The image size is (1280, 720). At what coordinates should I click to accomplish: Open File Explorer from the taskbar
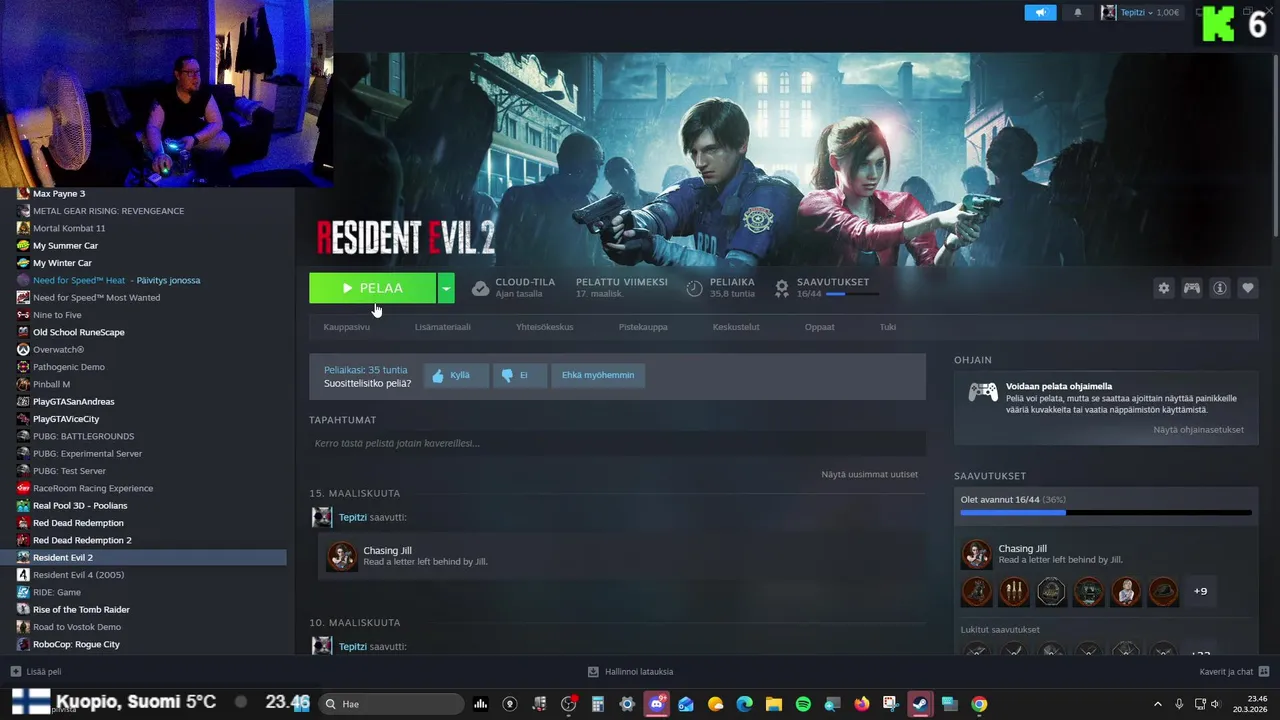coord(774,704)
